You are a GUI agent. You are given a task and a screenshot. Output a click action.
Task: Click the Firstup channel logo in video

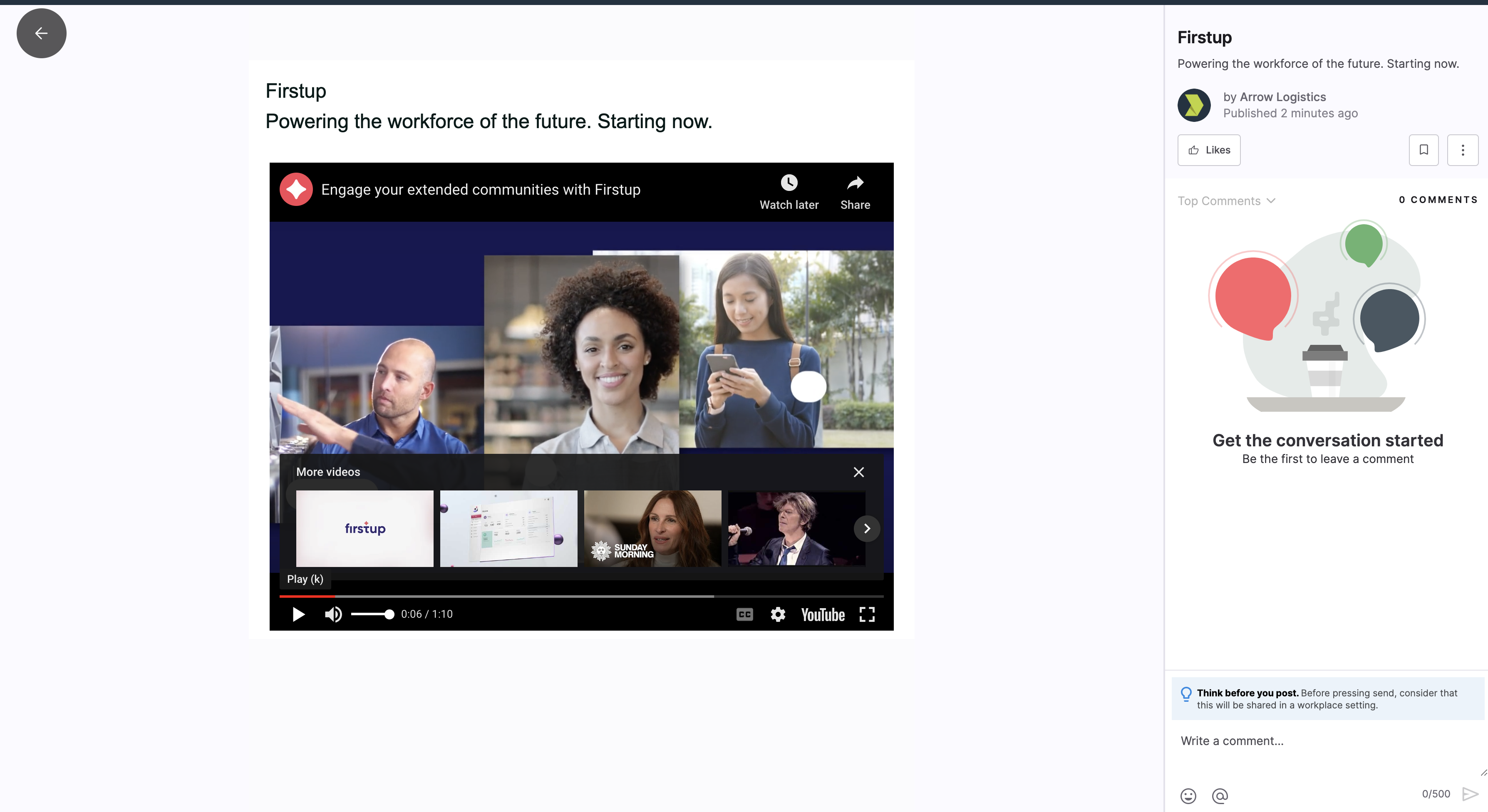[x=296, y=189]
